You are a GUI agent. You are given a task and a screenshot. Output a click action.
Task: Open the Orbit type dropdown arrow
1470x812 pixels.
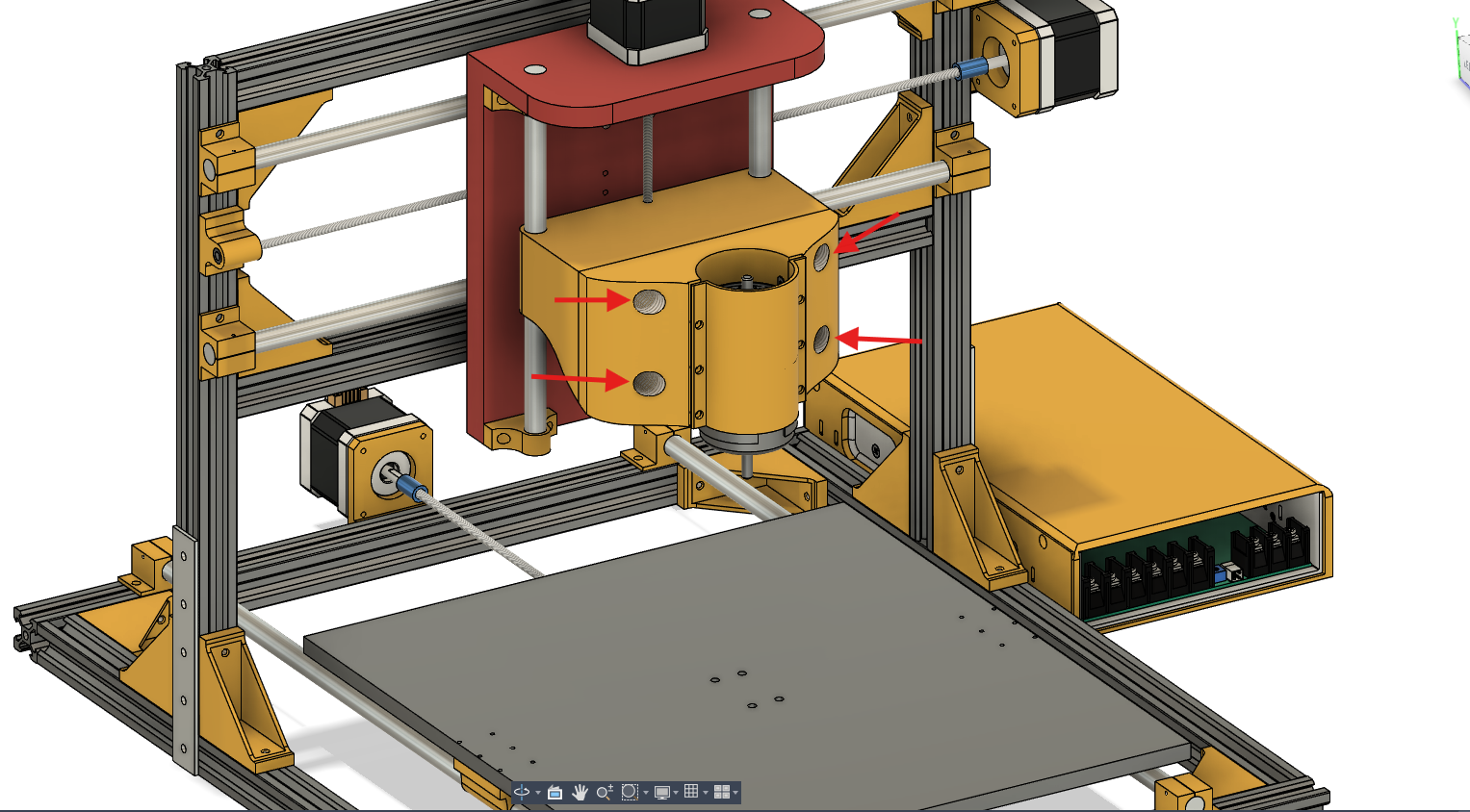pos(537,793)
